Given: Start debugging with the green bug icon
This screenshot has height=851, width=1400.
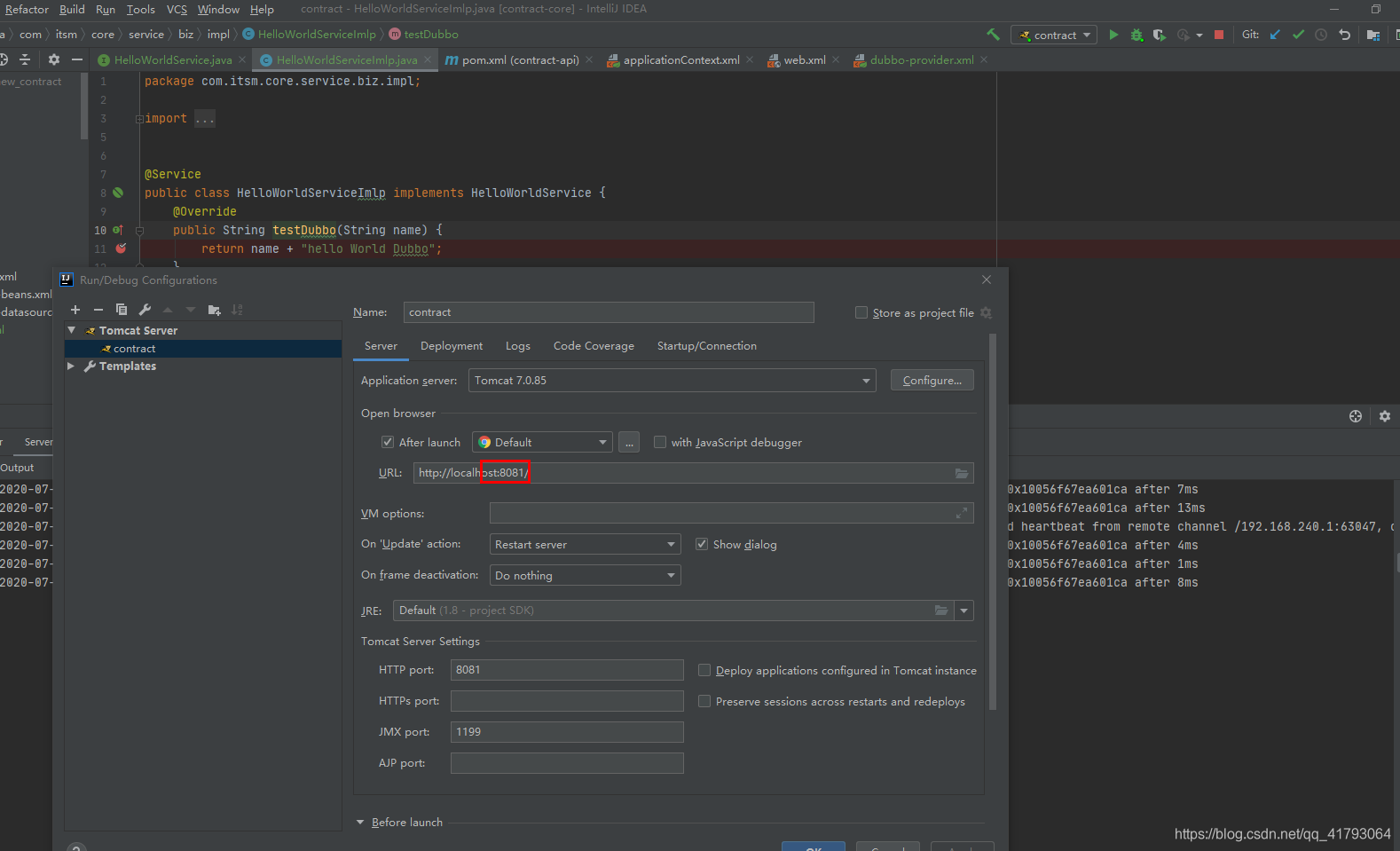Looking at the screenshot, I should [x=1137, y=35].
